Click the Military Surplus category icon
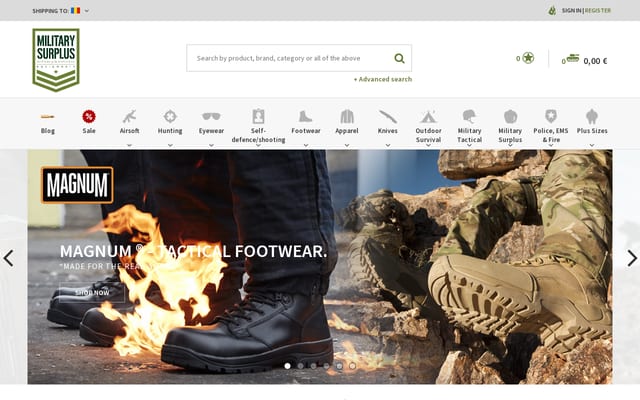 (510, 117)
